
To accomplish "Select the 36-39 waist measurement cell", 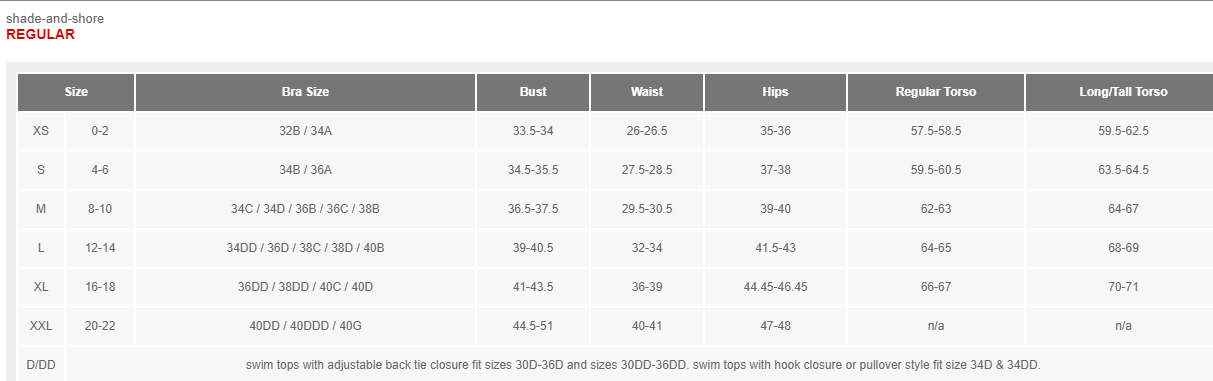I will point(647,287).
